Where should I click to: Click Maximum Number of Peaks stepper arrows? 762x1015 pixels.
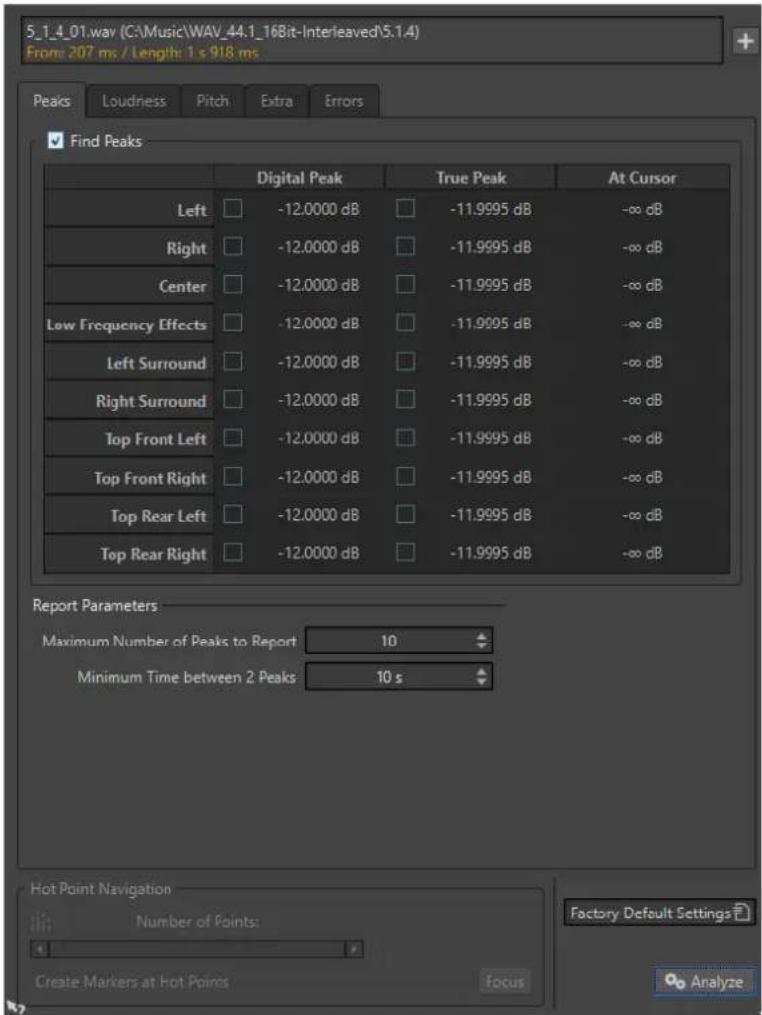click(x=481, y=641)
